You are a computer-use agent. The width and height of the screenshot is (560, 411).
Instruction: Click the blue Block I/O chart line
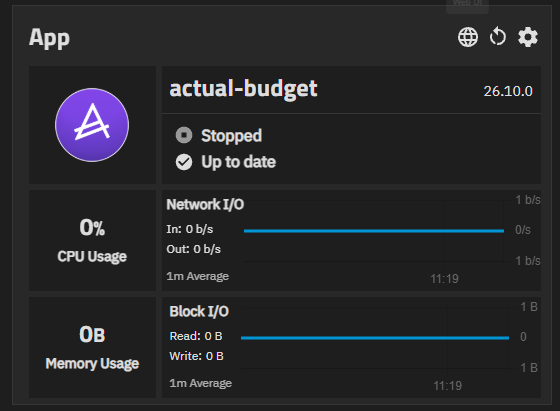point(375,338)
